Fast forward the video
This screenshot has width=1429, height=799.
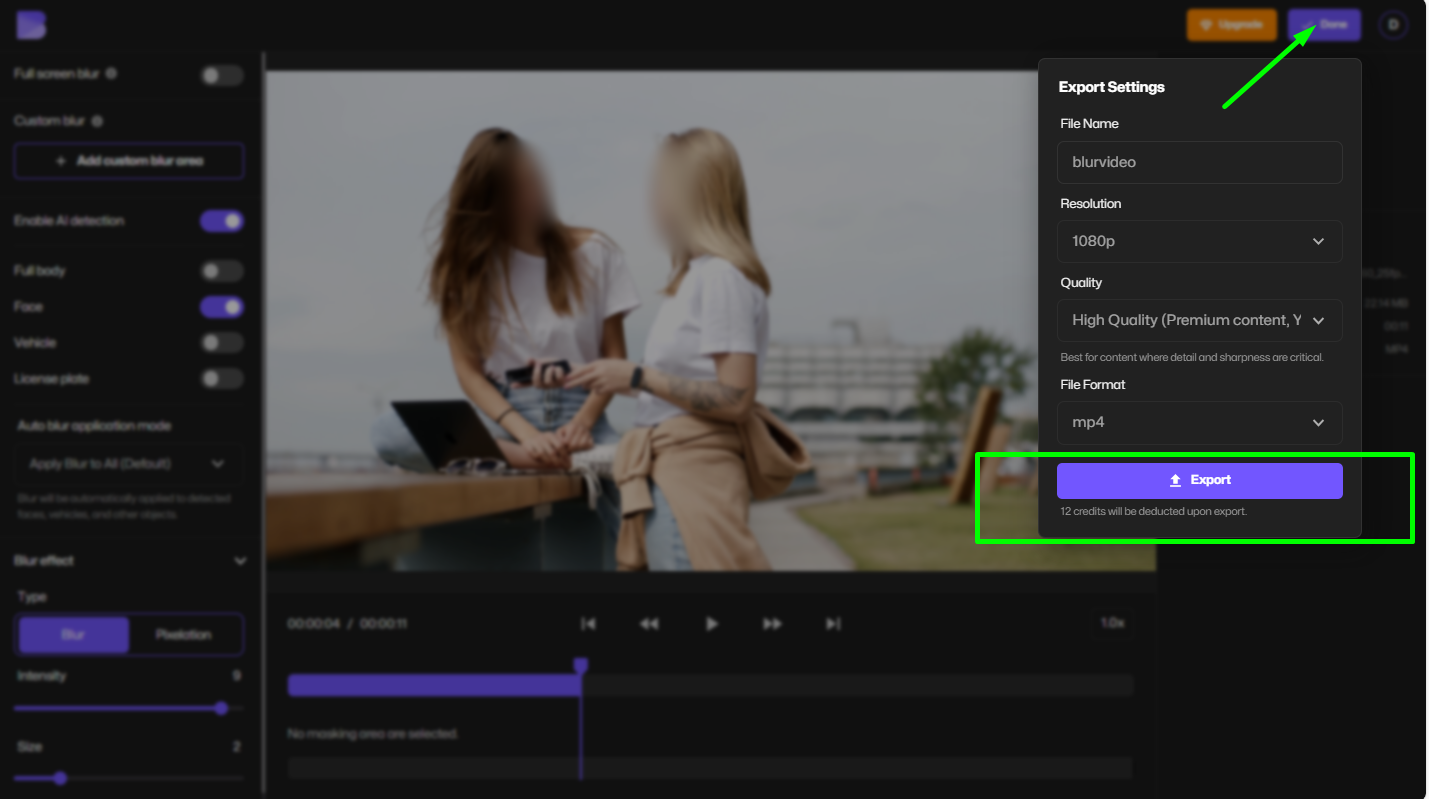(x=772, y=623)
